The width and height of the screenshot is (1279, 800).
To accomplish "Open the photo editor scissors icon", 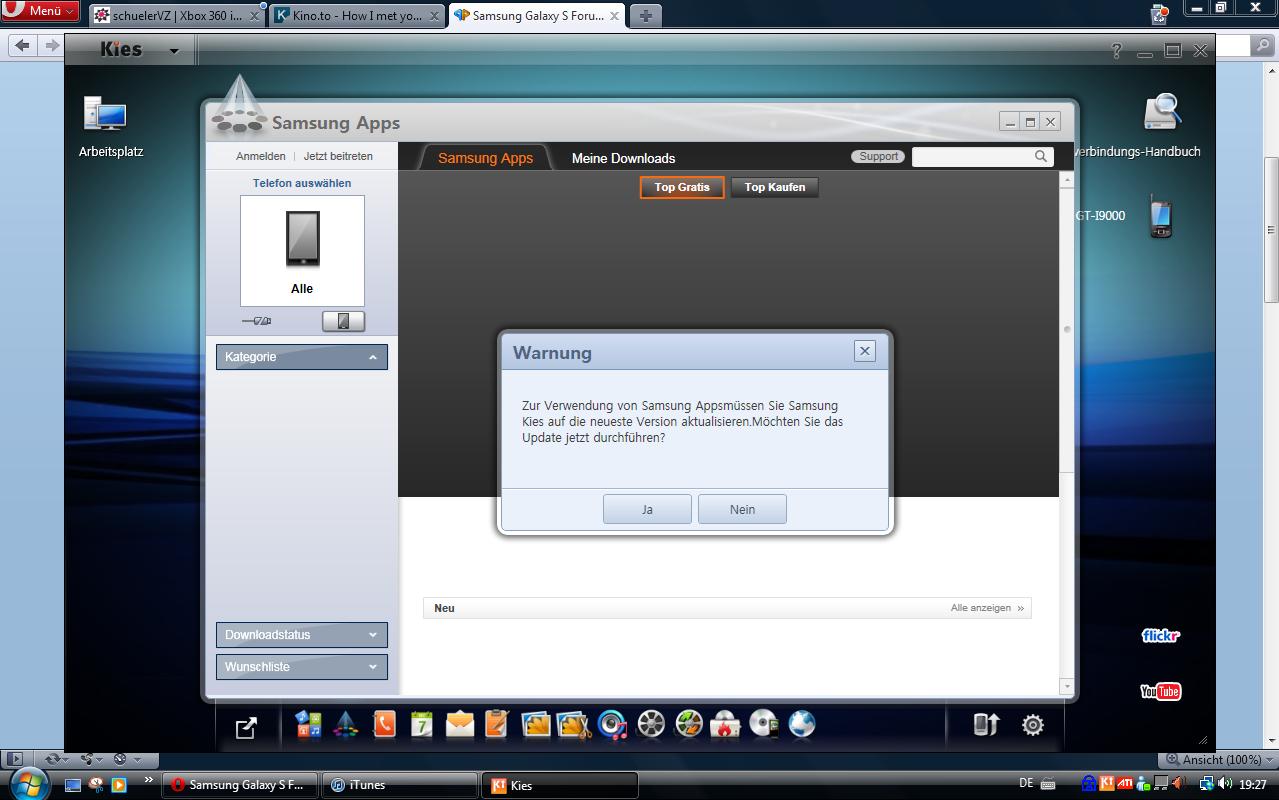I will pos(574,724).
